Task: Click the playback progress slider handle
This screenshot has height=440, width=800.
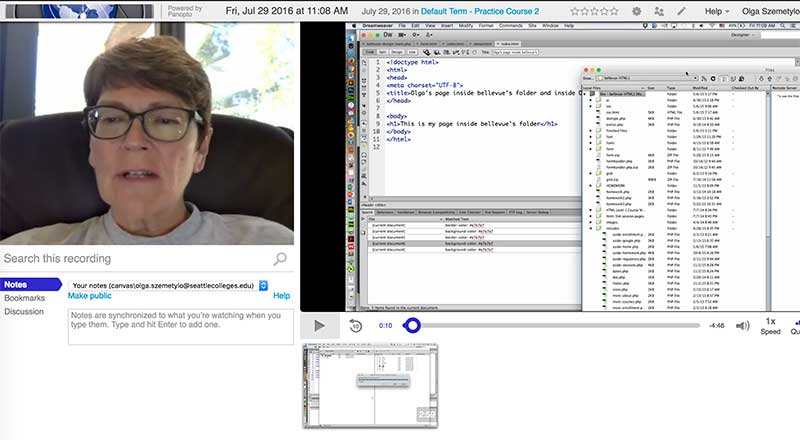Action: click(x=411, y=325)
